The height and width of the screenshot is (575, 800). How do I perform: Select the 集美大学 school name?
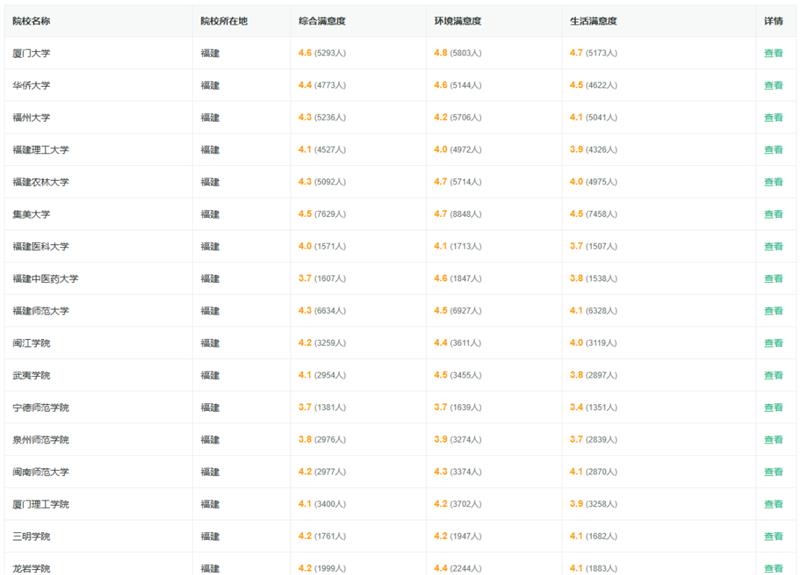31,214
